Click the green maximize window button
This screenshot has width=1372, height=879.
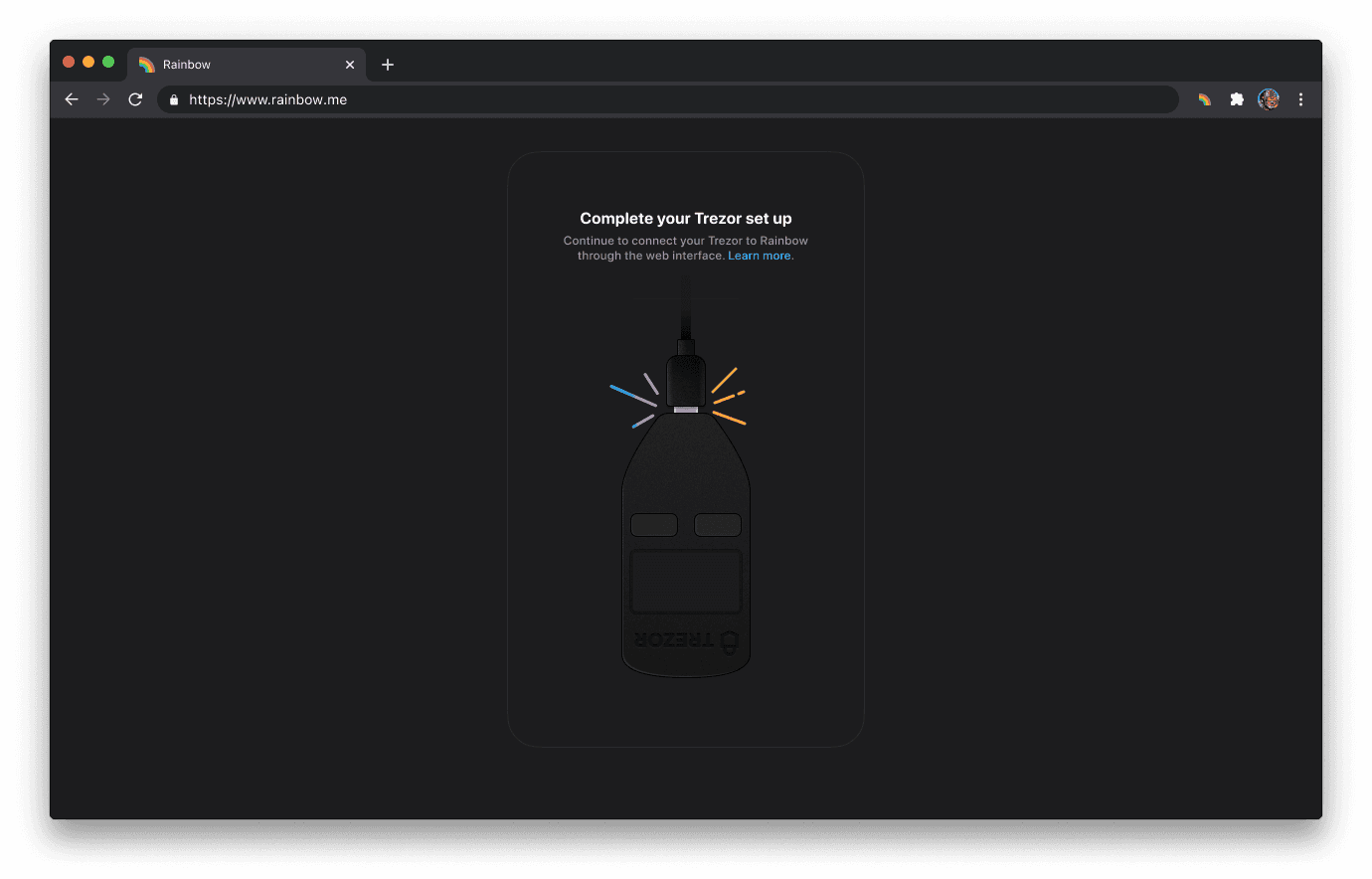click(108, 62)
